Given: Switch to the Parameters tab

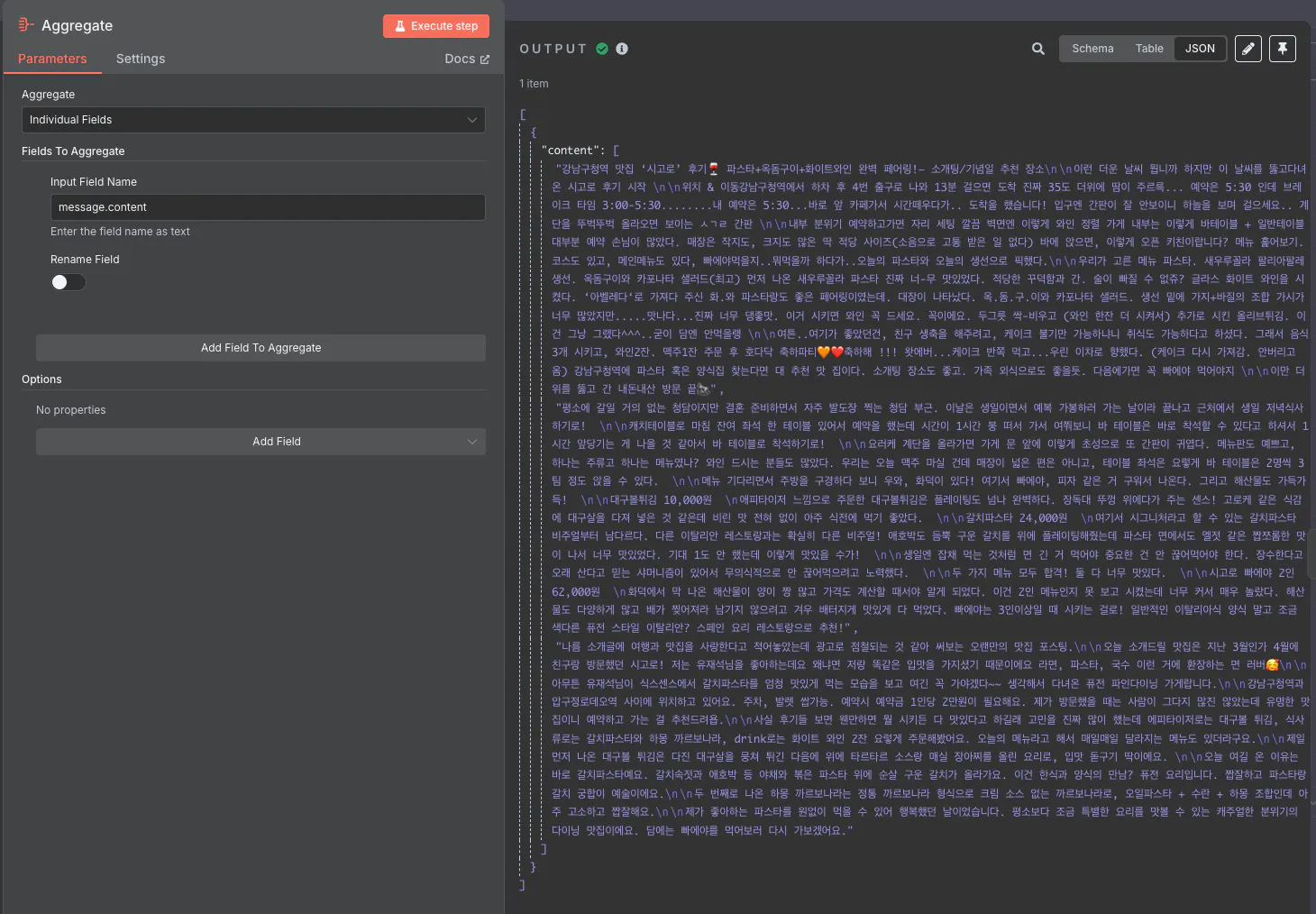Looking at the screenshot, I should 52,59.
